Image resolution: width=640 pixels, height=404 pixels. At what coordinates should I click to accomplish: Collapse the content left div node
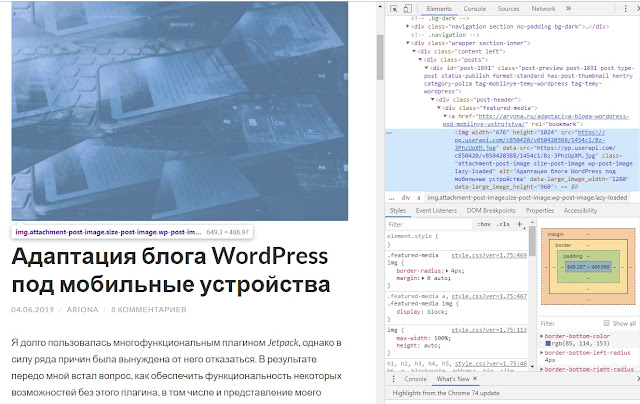point(413,51)
